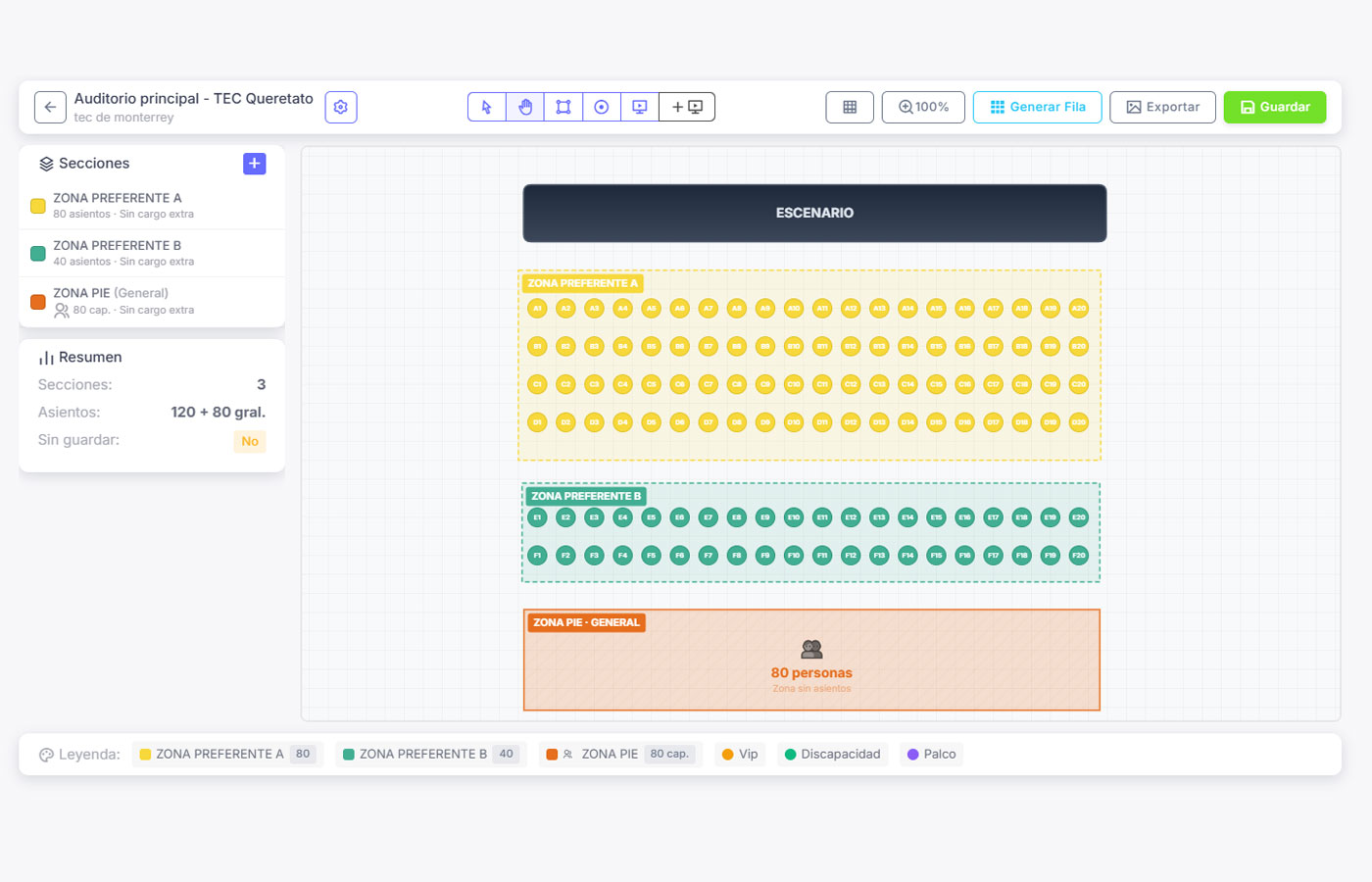Click 'Auditorio principal - TEC Queretato' title
Screen dimensions: 1372x882
[194, 99]
